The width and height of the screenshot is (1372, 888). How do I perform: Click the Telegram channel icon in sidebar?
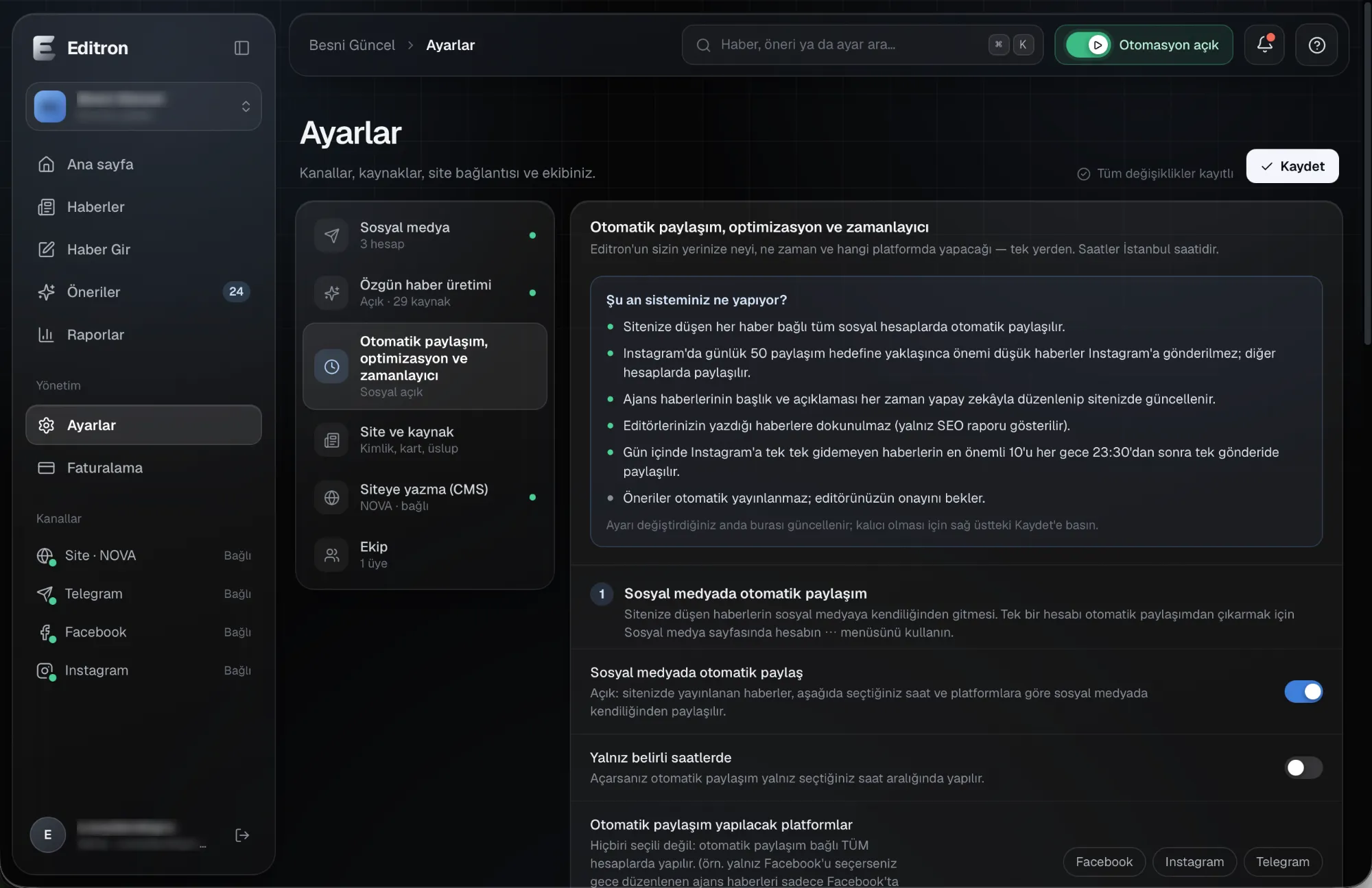[45, 594]
